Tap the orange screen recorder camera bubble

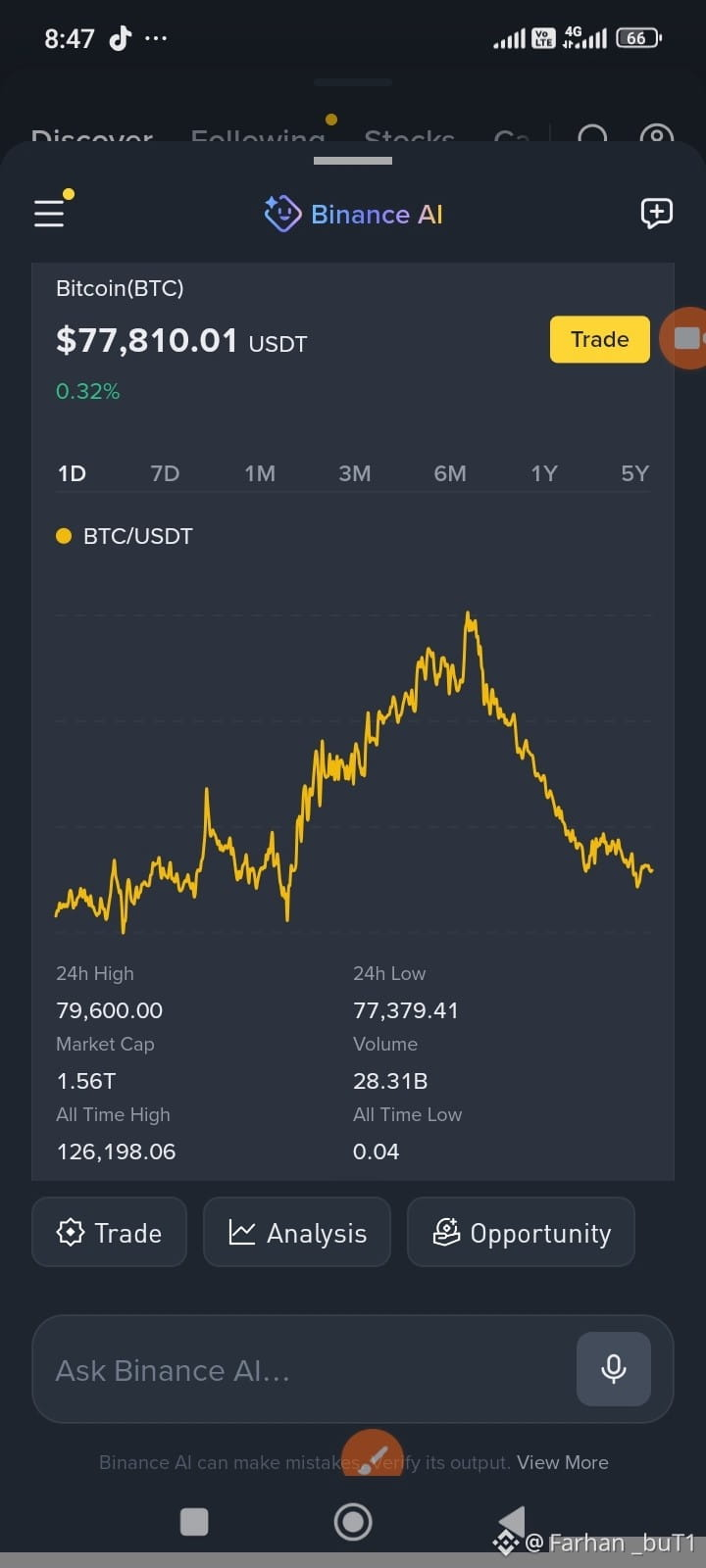click(684, 338)
